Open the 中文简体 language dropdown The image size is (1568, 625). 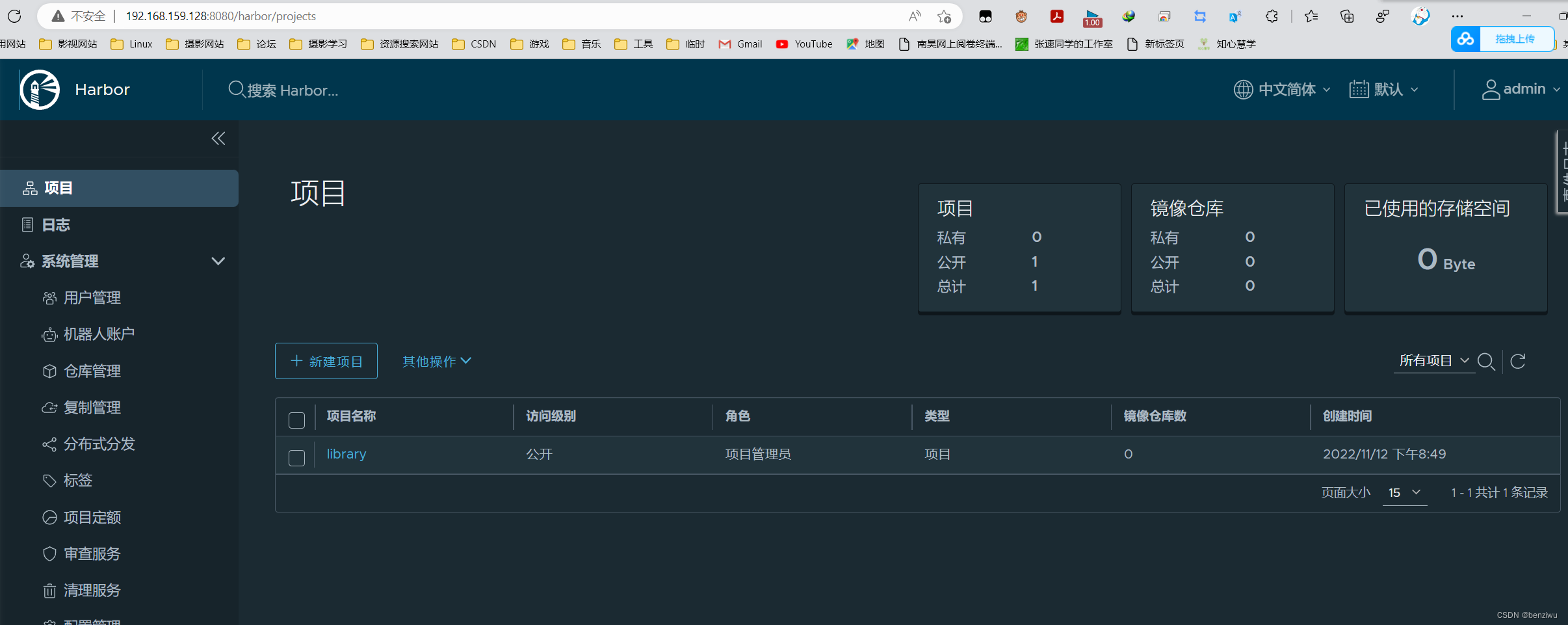click(x=1282, y=90)
